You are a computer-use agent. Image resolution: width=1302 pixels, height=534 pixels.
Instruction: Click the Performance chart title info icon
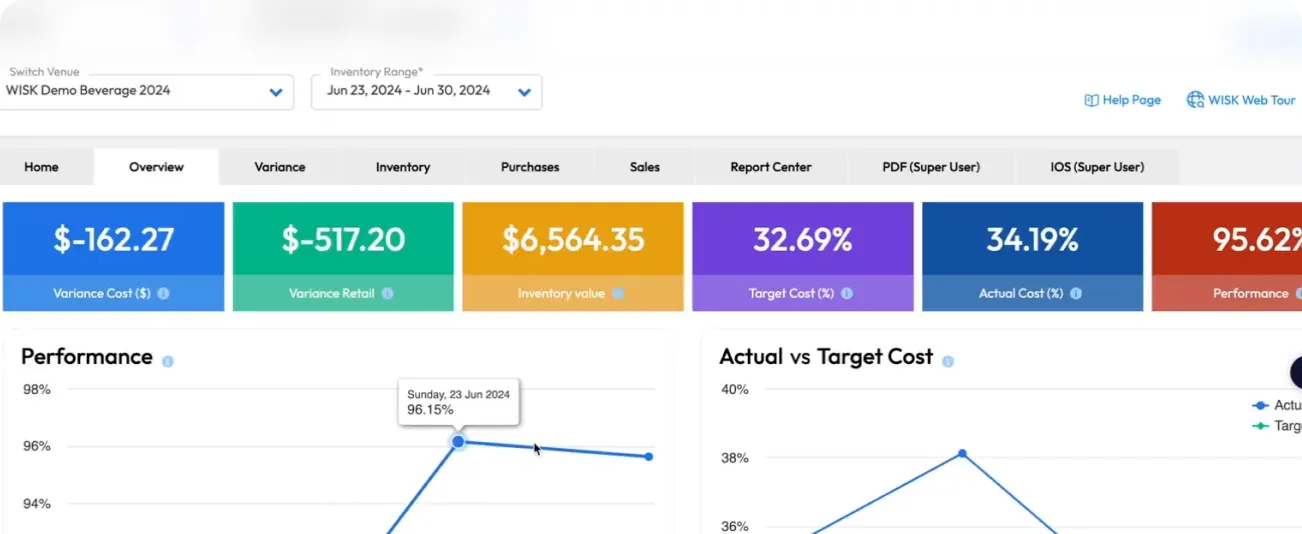click(x=168, y=361)
